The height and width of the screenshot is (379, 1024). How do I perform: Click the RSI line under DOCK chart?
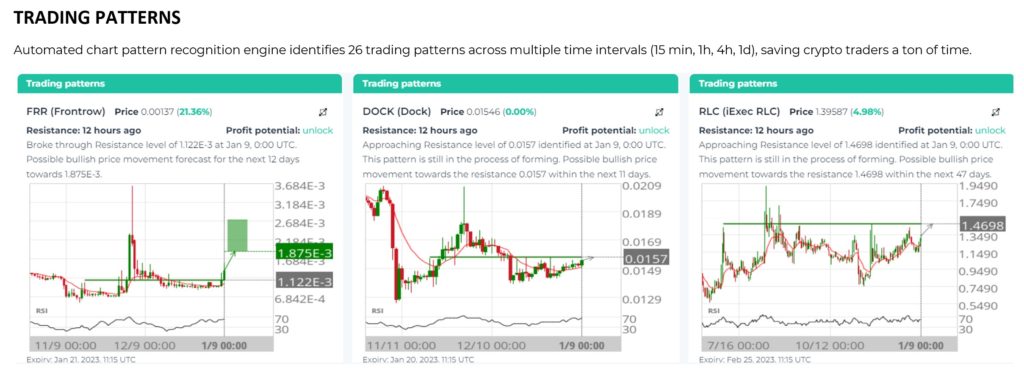coord(473,321)
